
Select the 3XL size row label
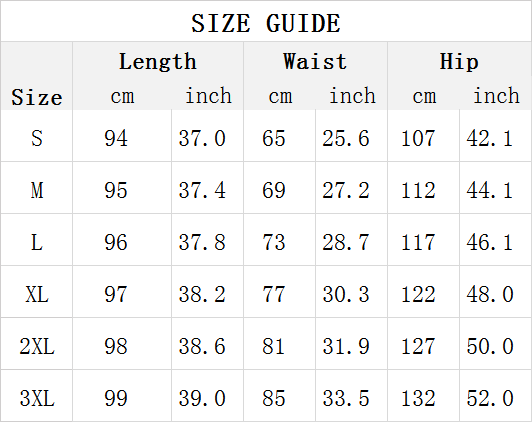pos(37,398)
